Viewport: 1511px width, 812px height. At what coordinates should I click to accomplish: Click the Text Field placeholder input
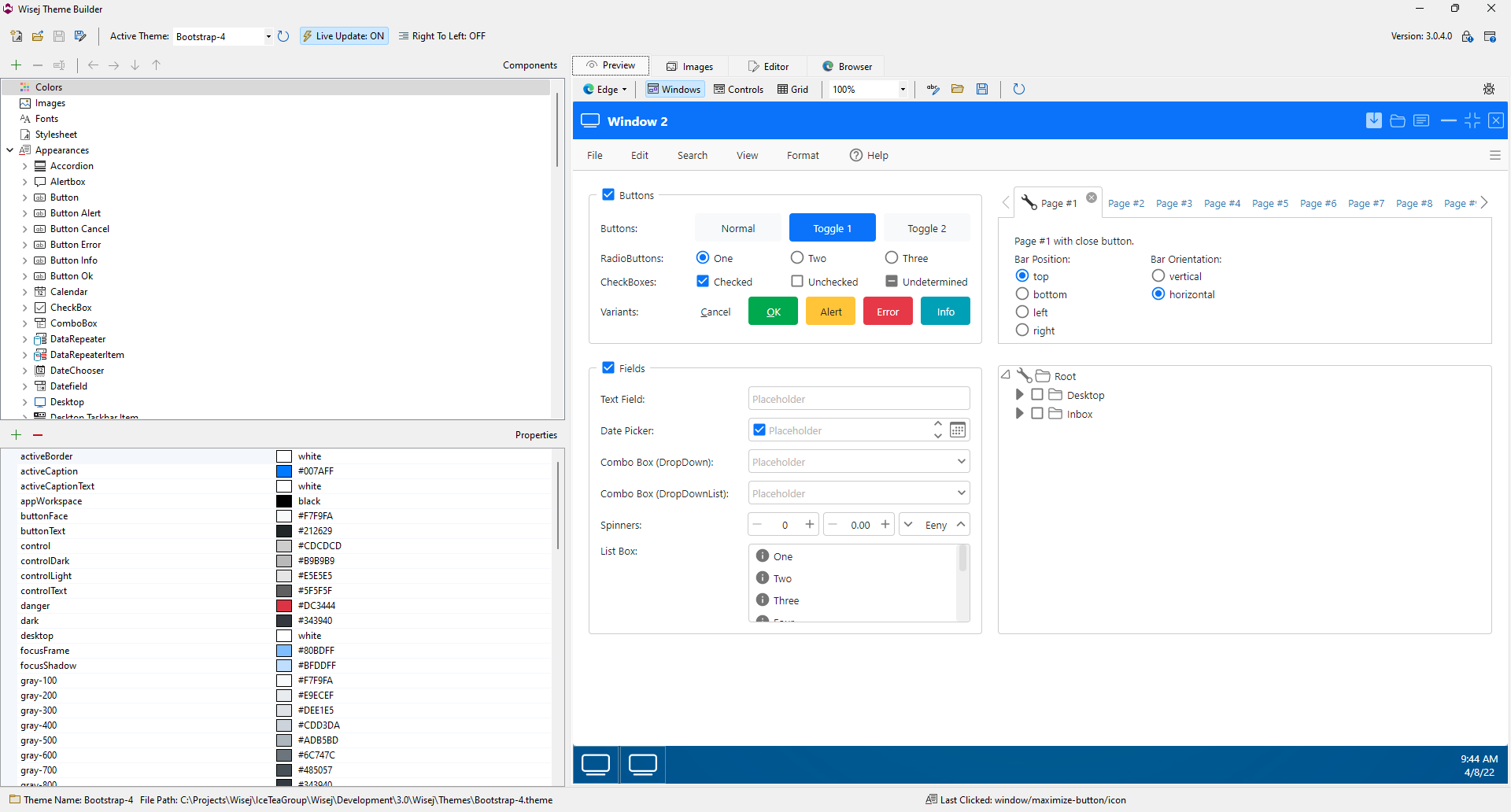(x=859, y=398)
